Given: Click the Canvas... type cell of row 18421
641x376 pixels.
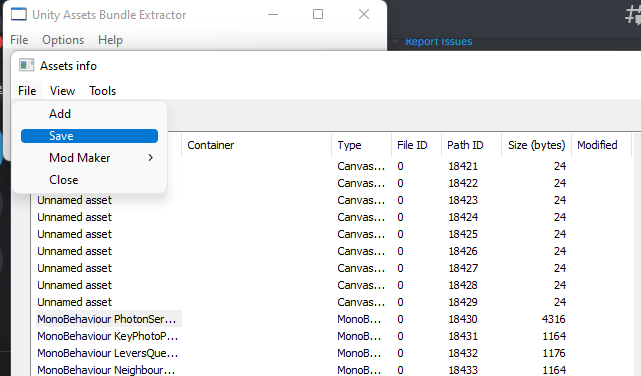Looking at the screenshot, I should 361,166.
